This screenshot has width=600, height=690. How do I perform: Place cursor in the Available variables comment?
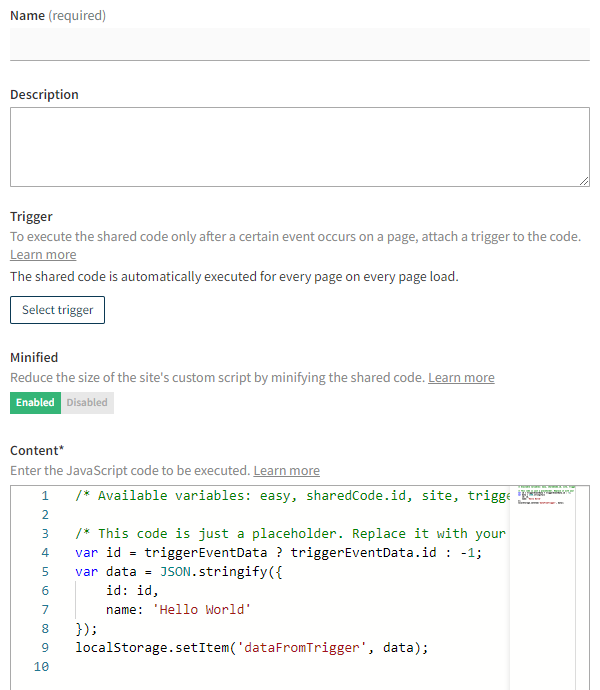[x=290, y=496]
